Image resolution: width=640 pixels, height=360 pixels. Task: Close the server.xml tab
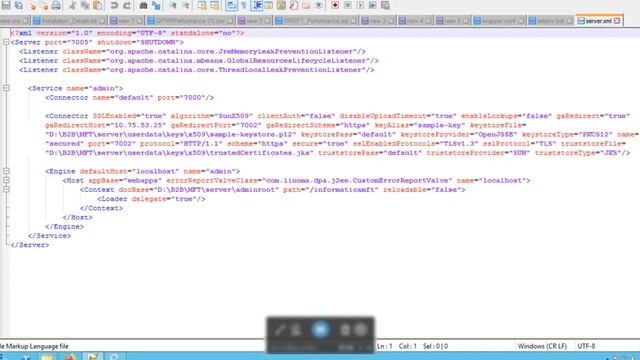click(617, 20)
